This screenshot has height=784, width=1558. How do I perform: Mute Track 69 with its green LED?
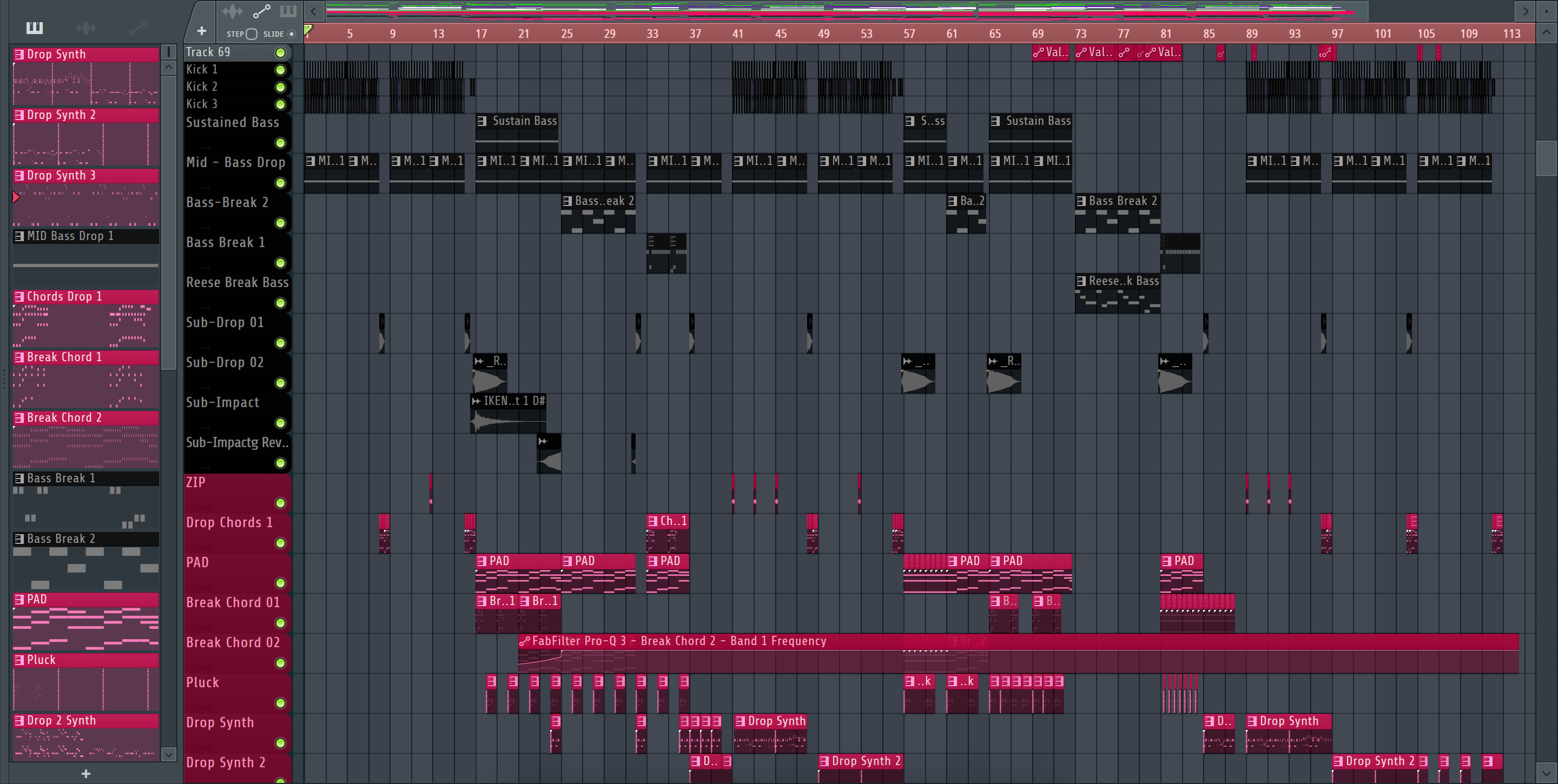(x=281, y=52)
